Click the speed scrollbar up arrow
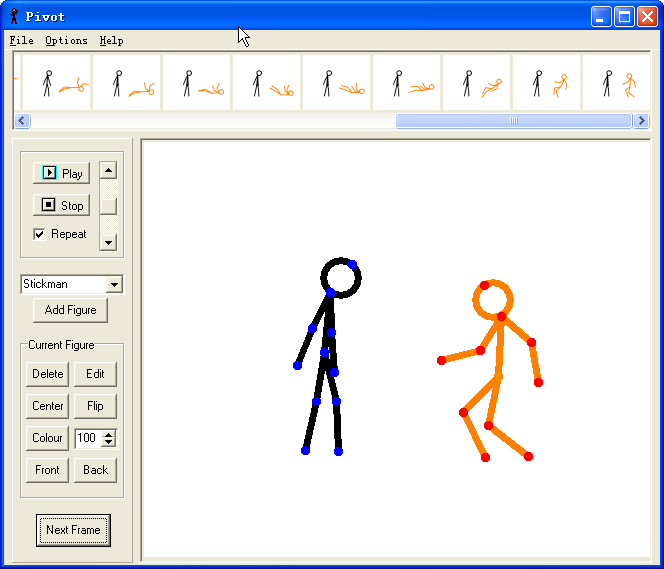Viewport: 664px width, 569px height. [108, 170]
